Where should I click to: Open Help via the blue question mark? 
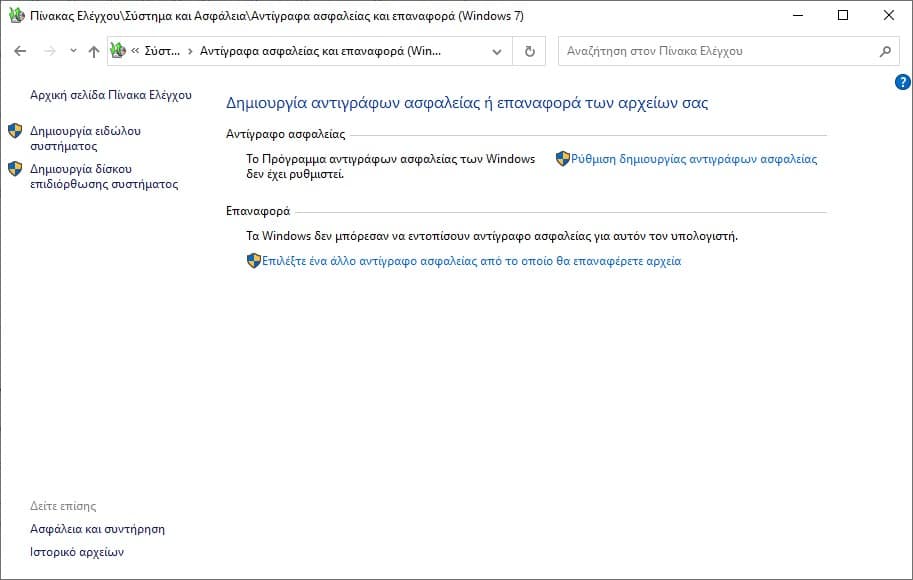tap(901, 82)
